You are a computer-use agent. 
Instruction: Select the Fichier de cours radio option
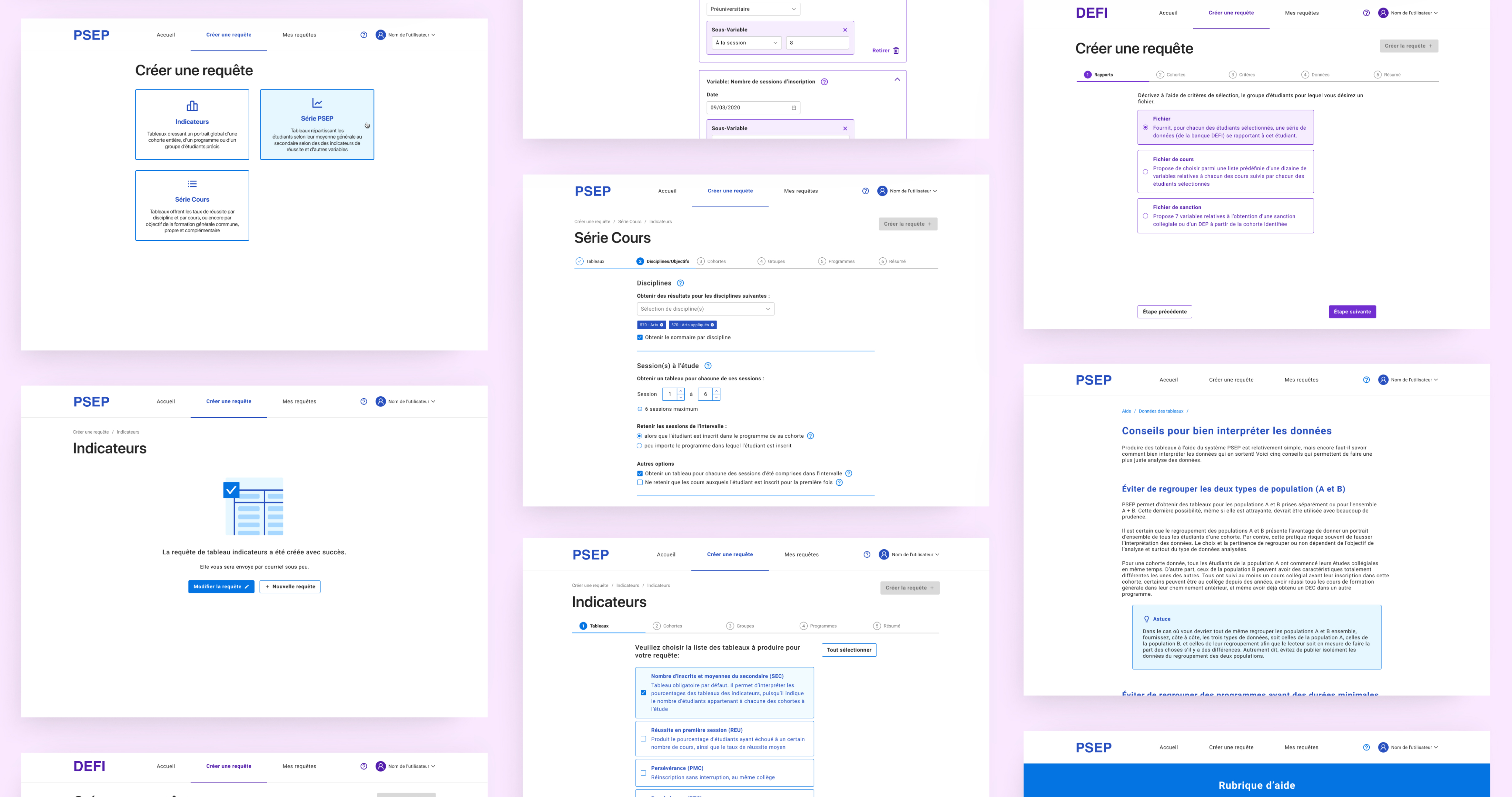click(x=1145, y=172)
